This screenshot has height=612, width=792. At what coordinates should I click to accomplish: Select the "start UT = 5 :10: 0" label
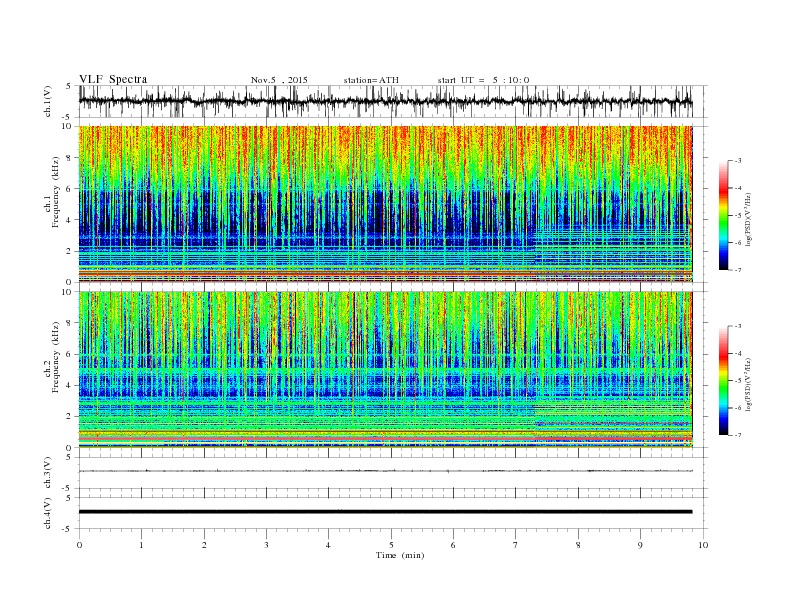pyautogui.click(x=483, y=80)
